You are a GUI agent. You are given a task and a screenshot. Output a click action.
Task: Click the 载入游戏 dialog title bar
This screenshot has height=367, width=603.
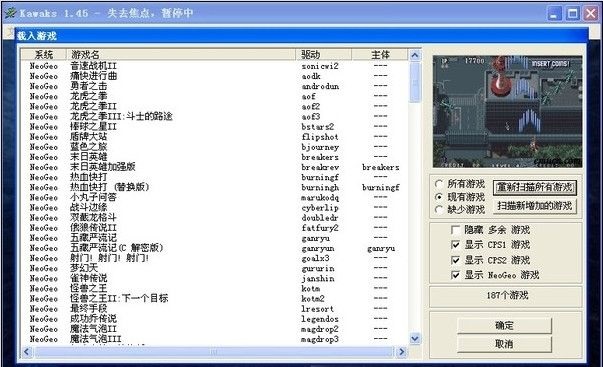pos(301,36)
